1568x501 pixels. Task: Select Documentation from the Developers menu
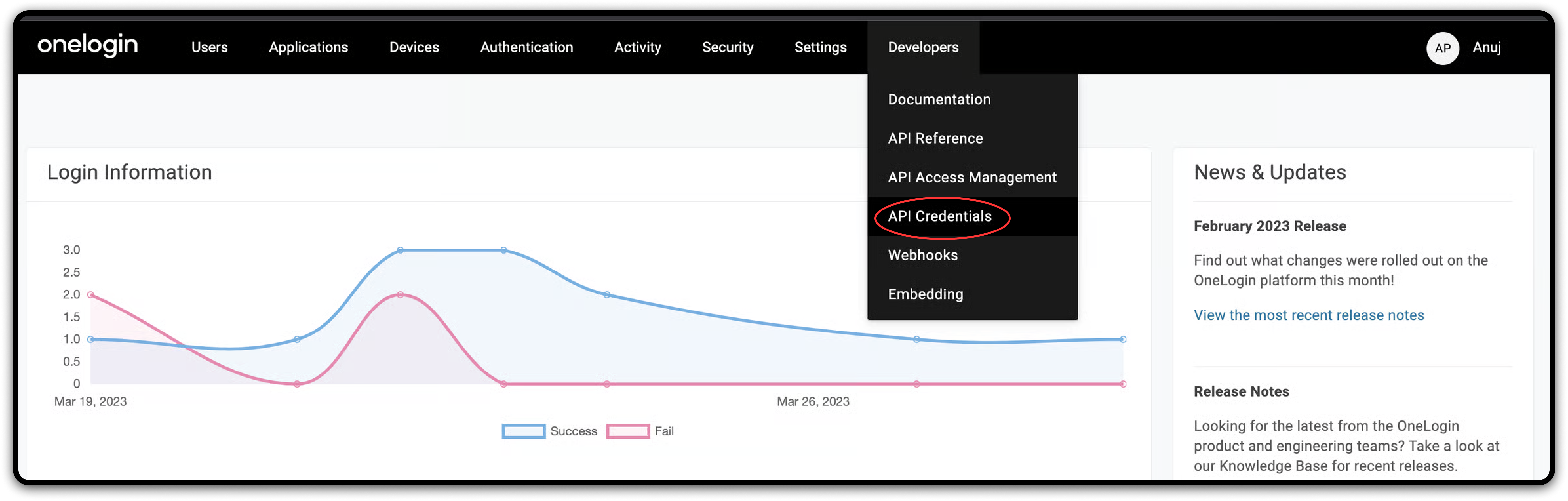[939, 99]
